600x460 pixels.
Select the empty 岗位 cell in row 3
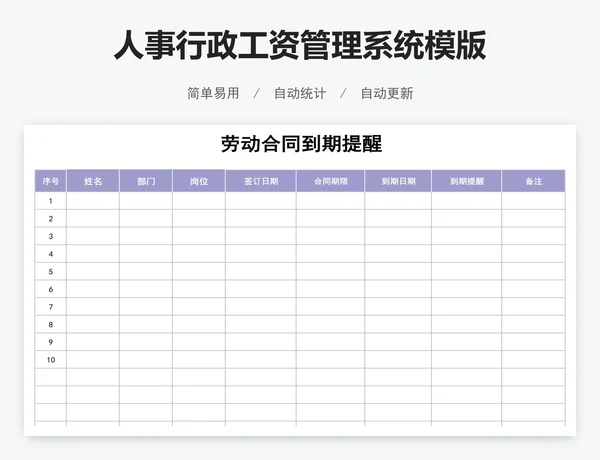(x=199, y=236)
